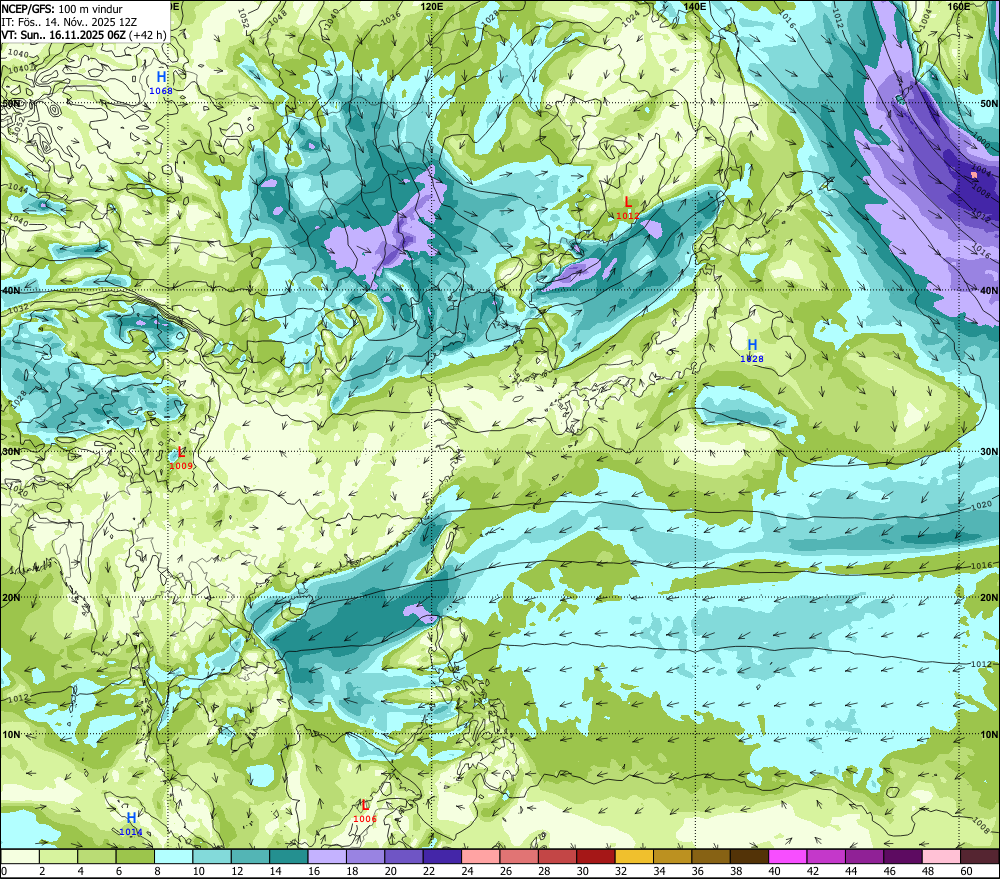Click the 1036 isobar label

(390, 19)
